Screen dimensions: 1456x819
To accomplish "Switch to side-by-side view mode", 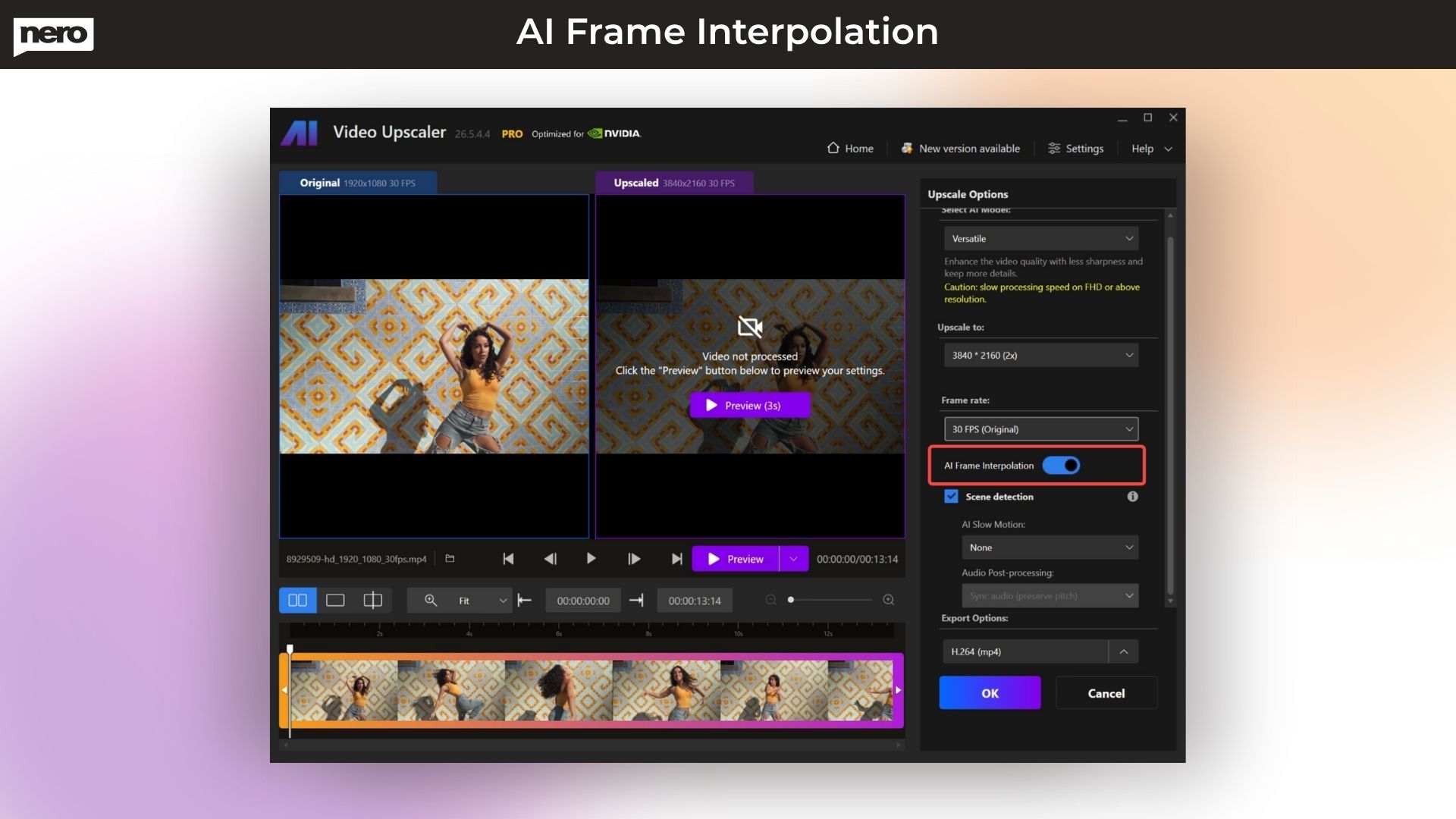I will click(x=297, y=601).
